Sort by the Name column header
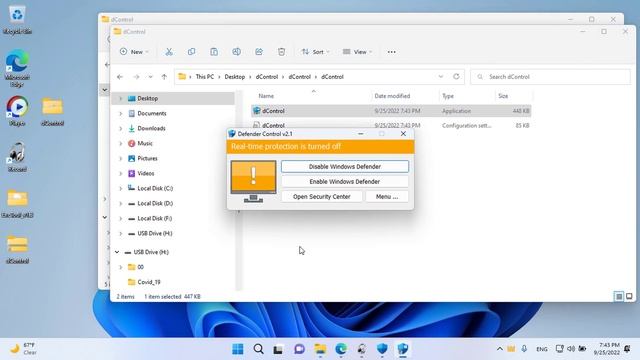Image resolution: width=640 pixels, height=360 pixels. click(x=266, y=96)
